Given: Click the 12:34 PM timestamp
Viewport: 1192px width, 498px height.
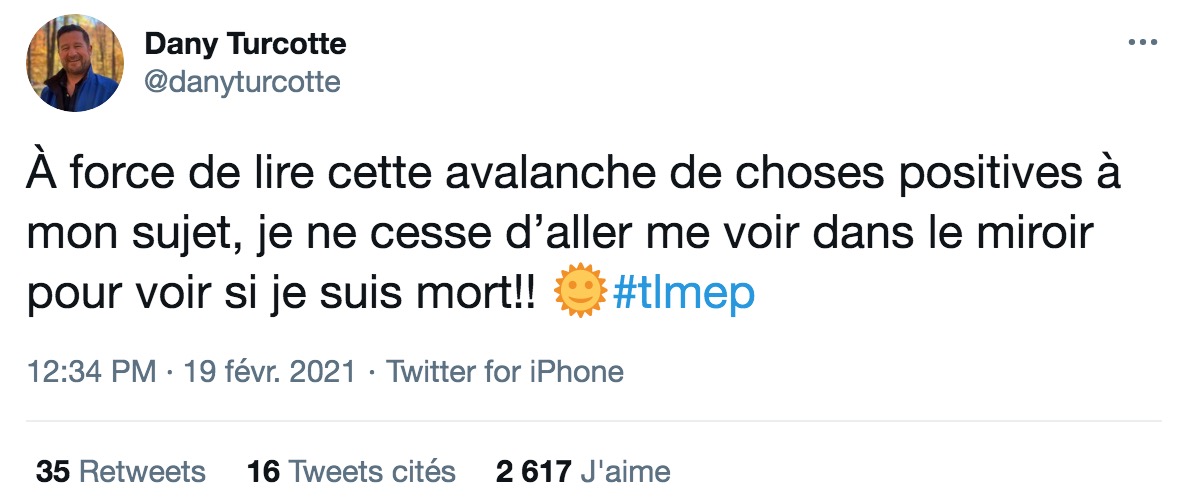Looking at the screenshot, I should pos(91,373).
